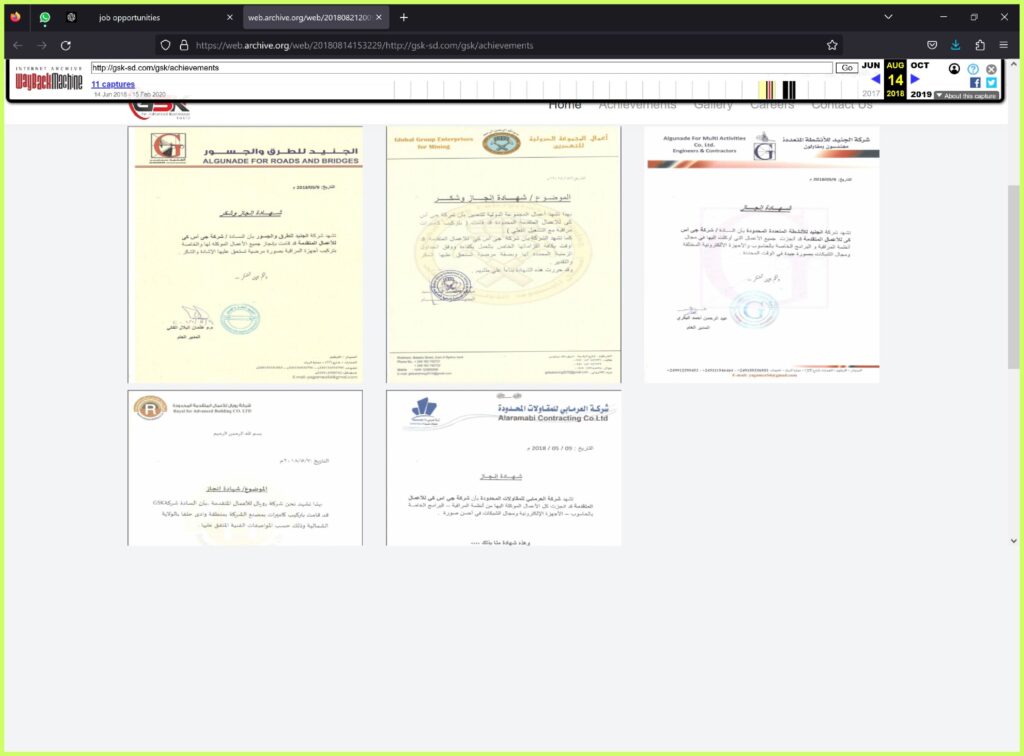Click capture timeline black bars

(x=789, y=89)
